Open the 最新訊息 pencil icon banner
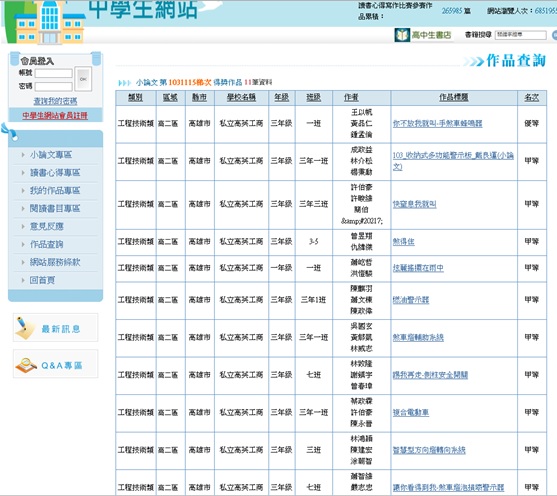557x496 pixels. pos(56,328)
